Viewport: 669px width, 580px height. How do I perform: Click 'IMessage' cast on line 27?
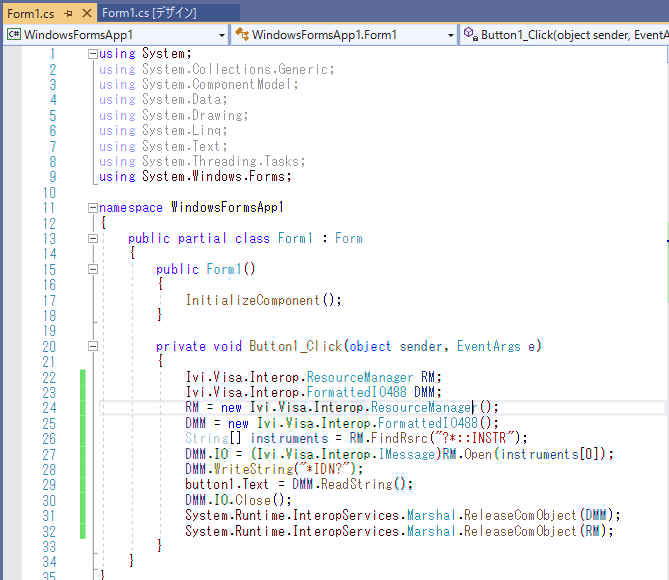click(x=407, y=454)
